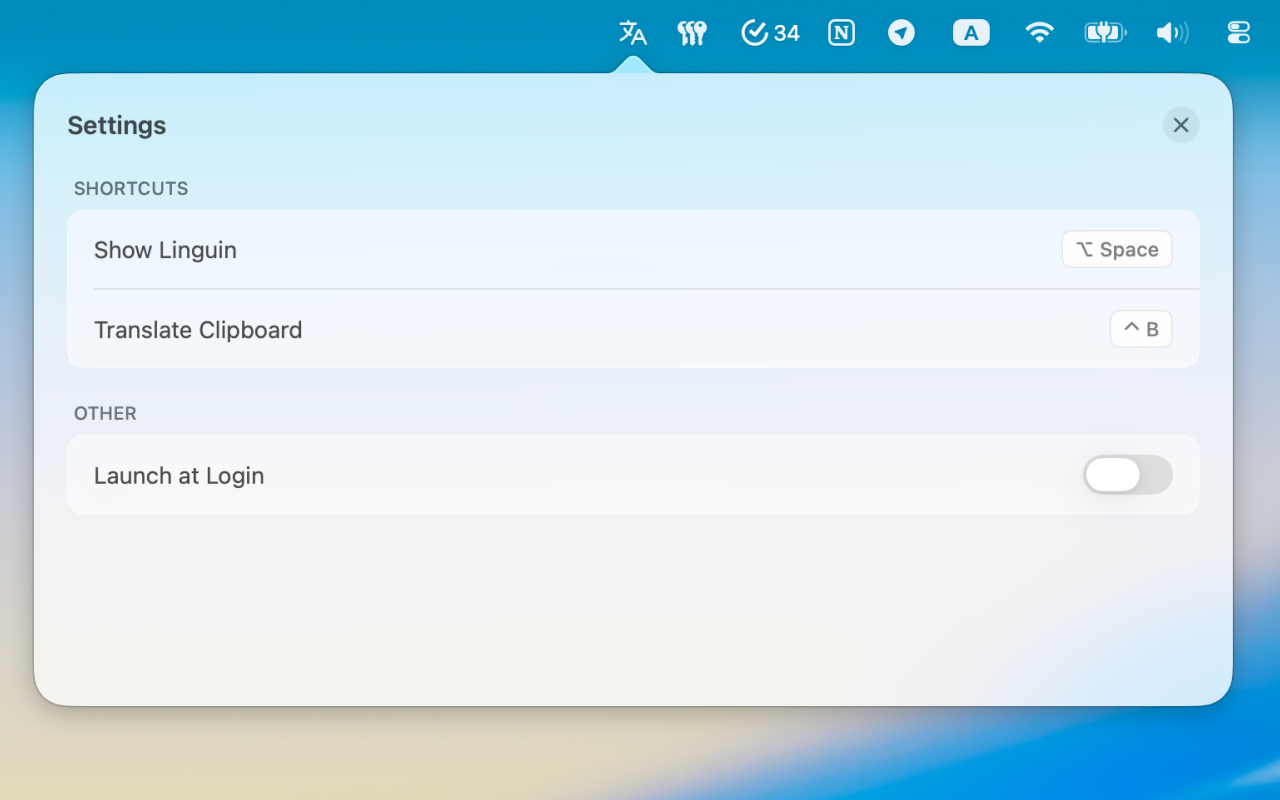Click the OTHER section header
This screenshot has height=800, width=1280.
[104, 413]
